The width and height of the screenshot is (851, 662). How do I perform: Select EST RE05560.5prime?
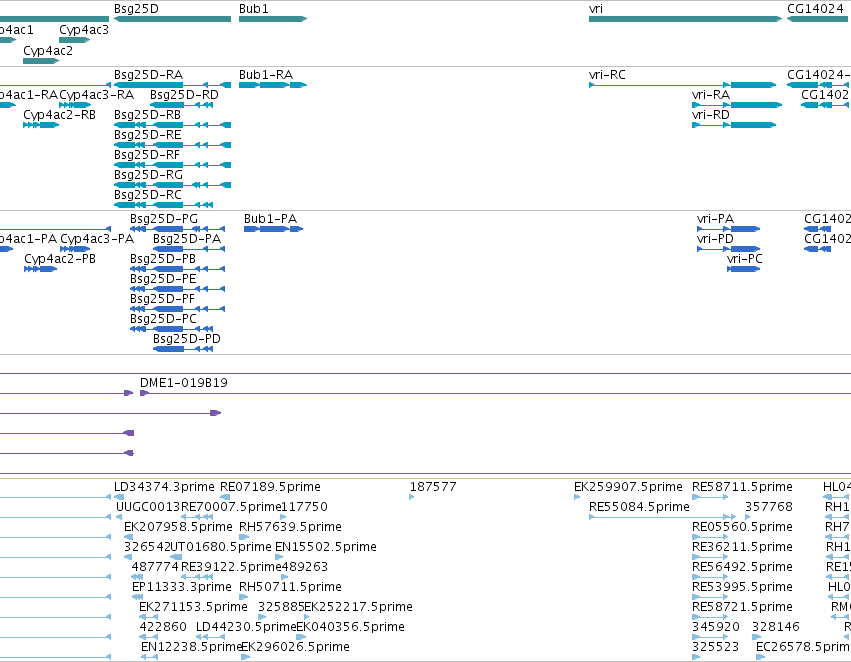(x=710, y=537)
